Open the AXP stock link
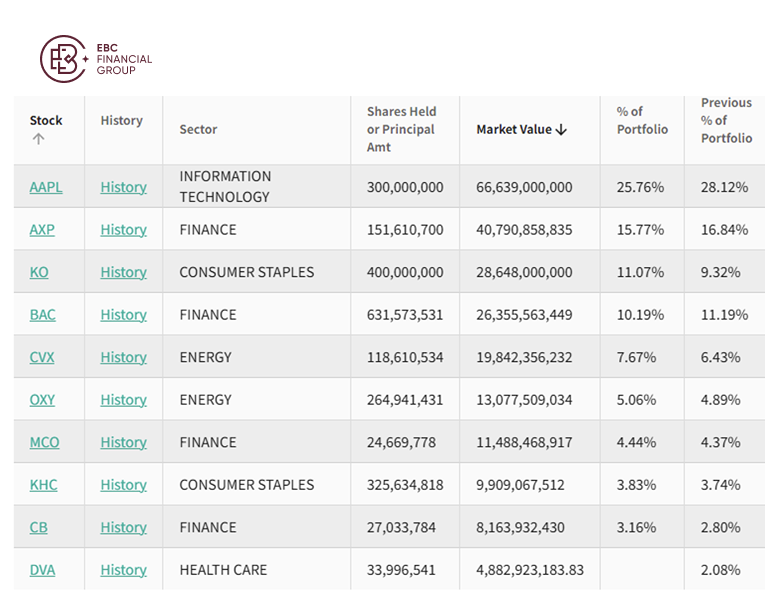This screenshot has width=778, height=593. coord(42,230)
